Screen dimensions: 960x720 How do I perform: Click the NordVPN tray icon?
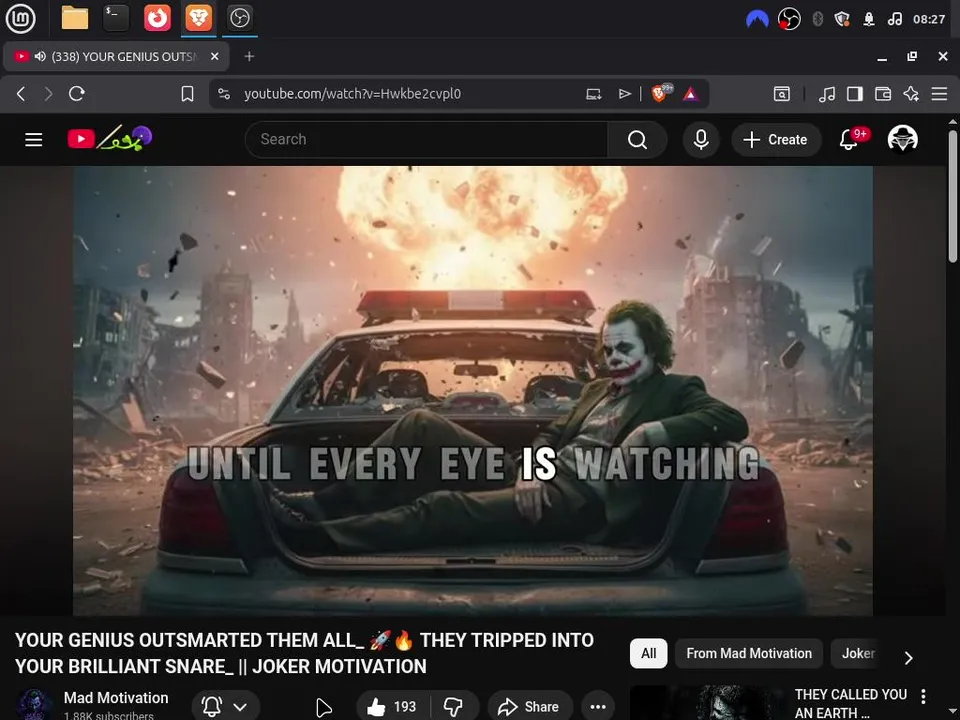[757, 19]
